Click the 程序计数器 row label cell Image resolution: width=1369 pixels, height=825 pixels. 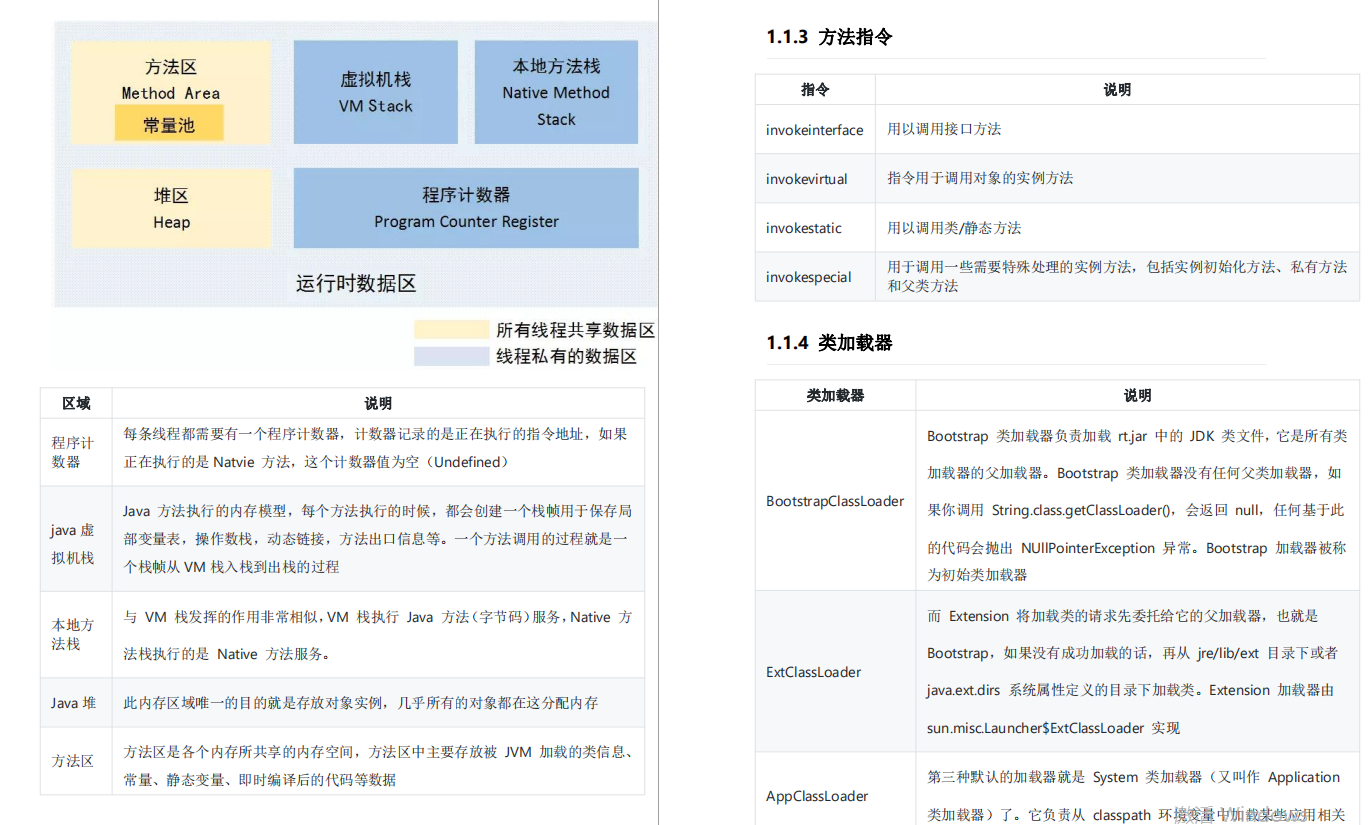point(76,452)
